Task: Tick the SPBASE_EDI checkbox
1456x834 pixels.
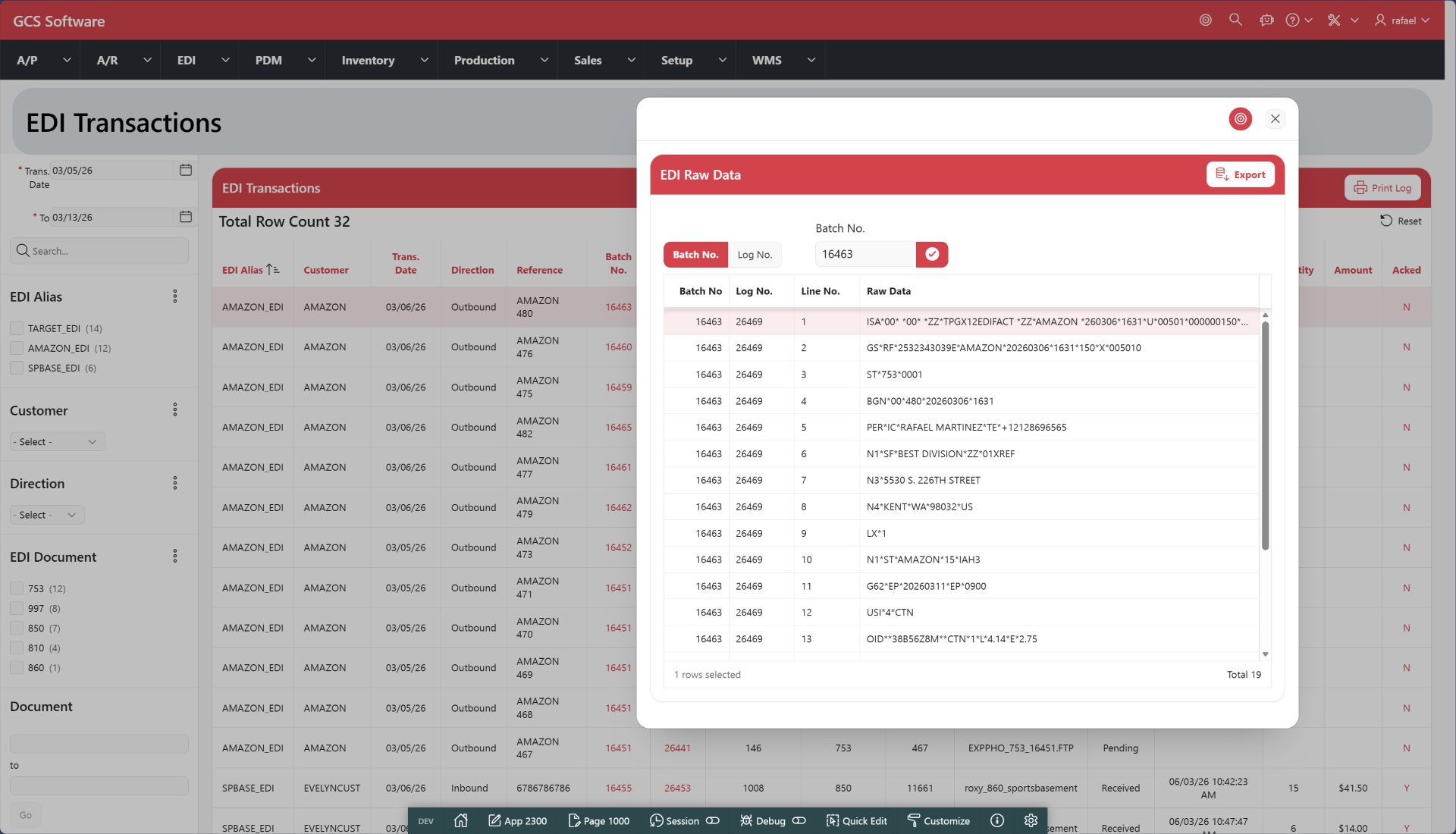Action: (17, 368)
